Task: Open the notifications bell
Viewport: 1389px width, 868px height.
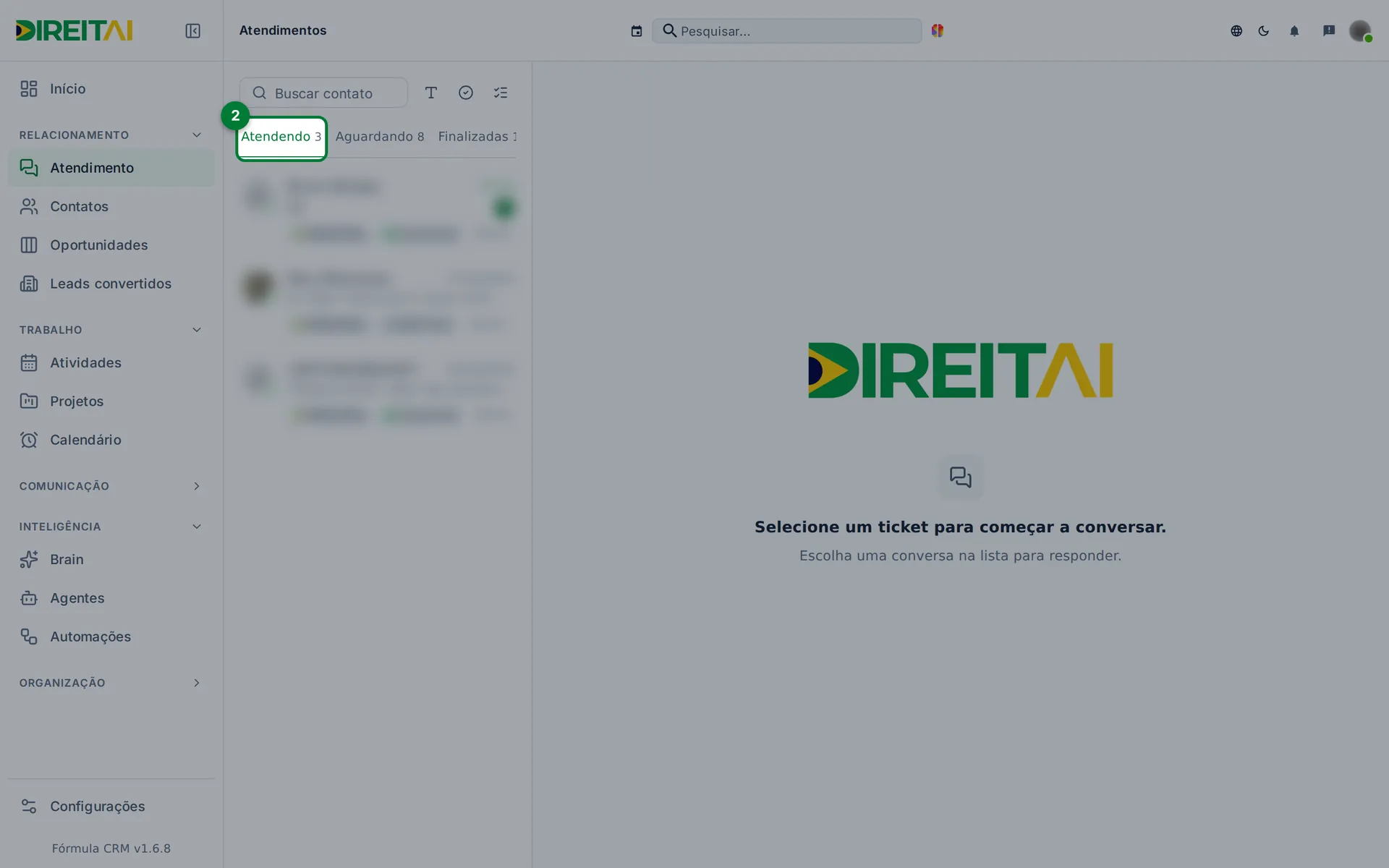Action: pos(1294,30)
